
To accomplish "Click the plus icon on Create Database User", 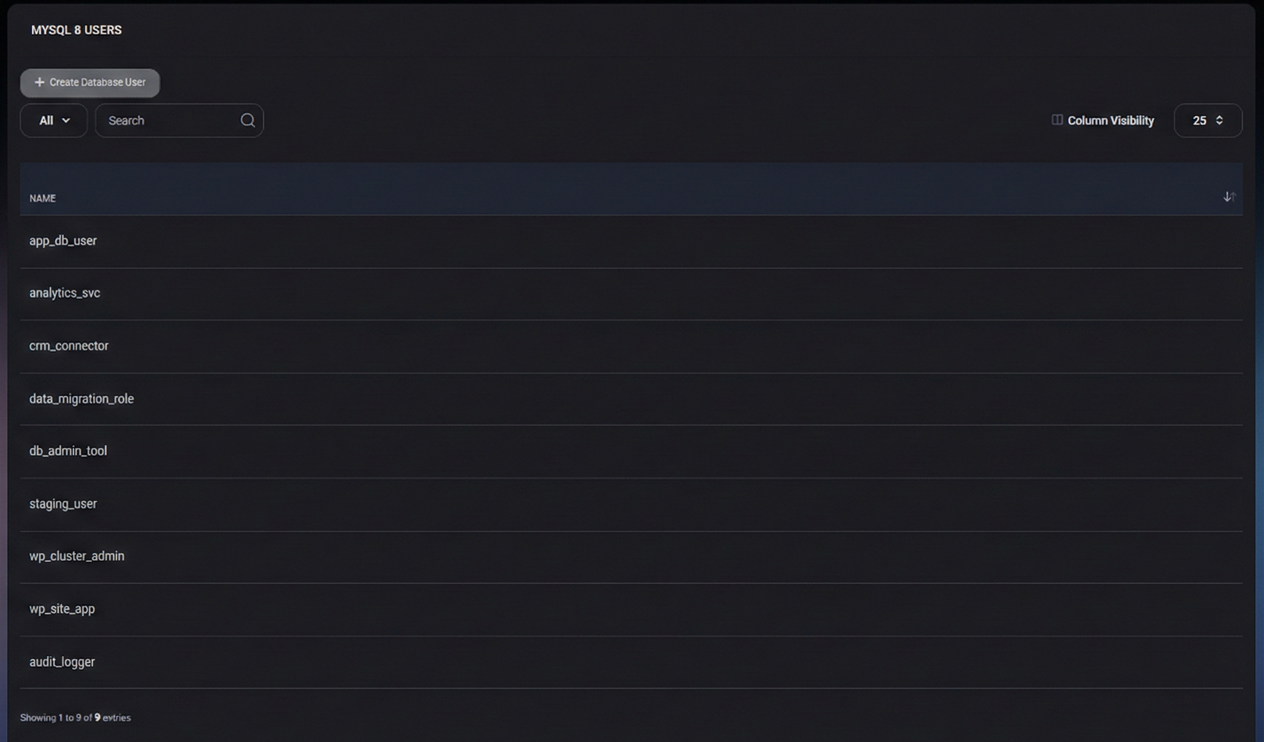I will click(39, 82).
